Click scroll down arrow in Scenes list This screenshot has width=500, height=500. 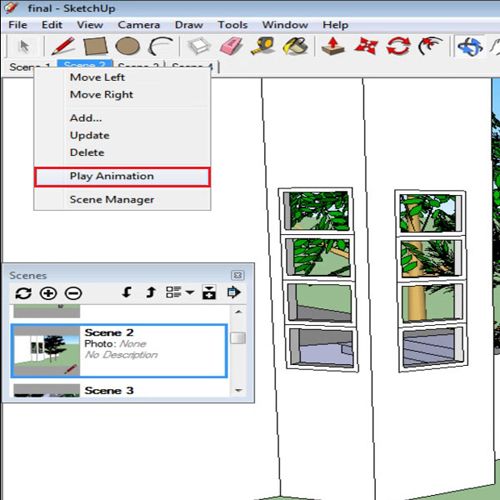pyautogui.click(x=238, y=390)
